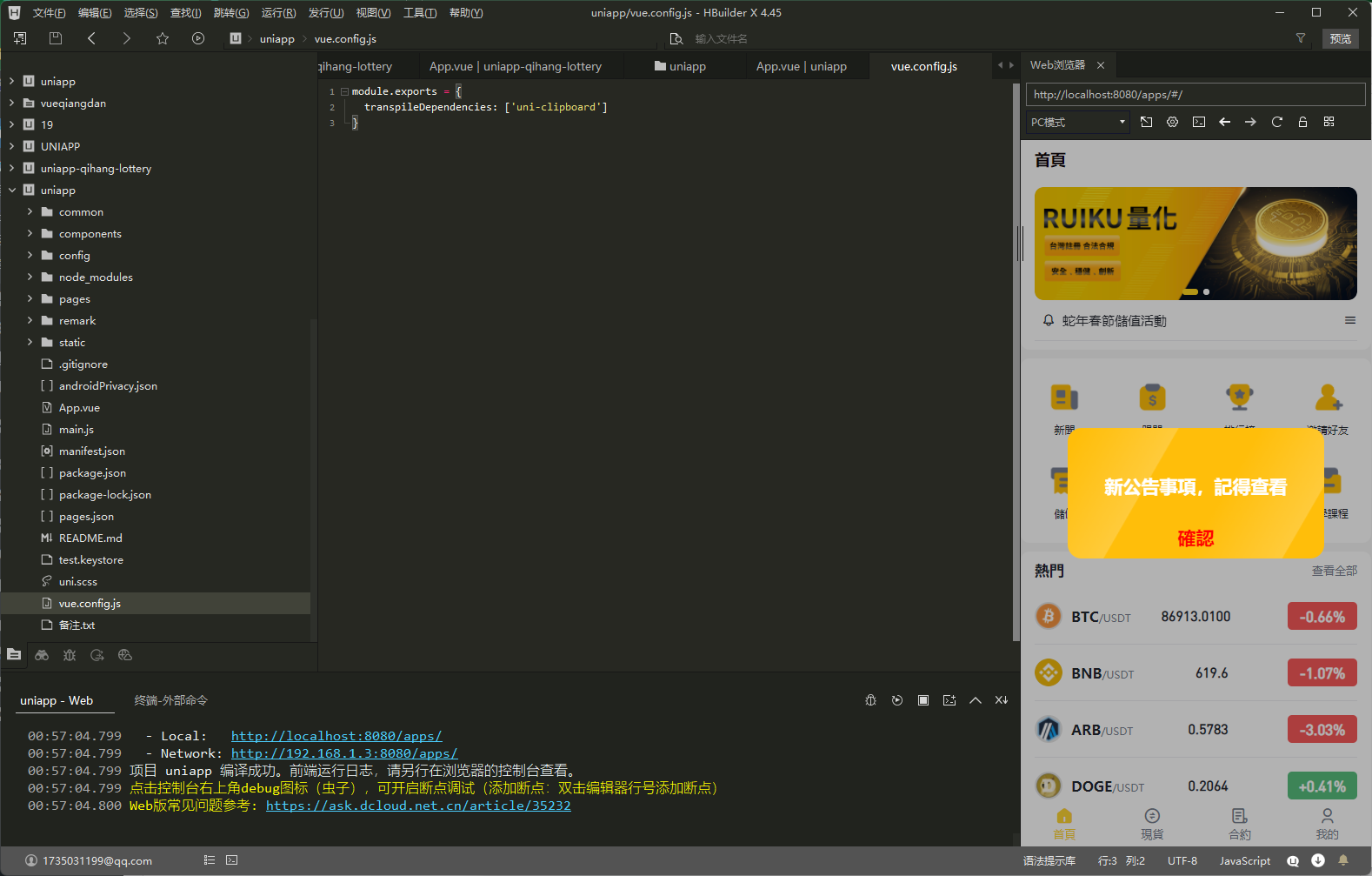The width and height of the screenshot is (1372, 876).
Task: Click the QR code icon in browser toolbar
Action: (x=1329, y=122)
